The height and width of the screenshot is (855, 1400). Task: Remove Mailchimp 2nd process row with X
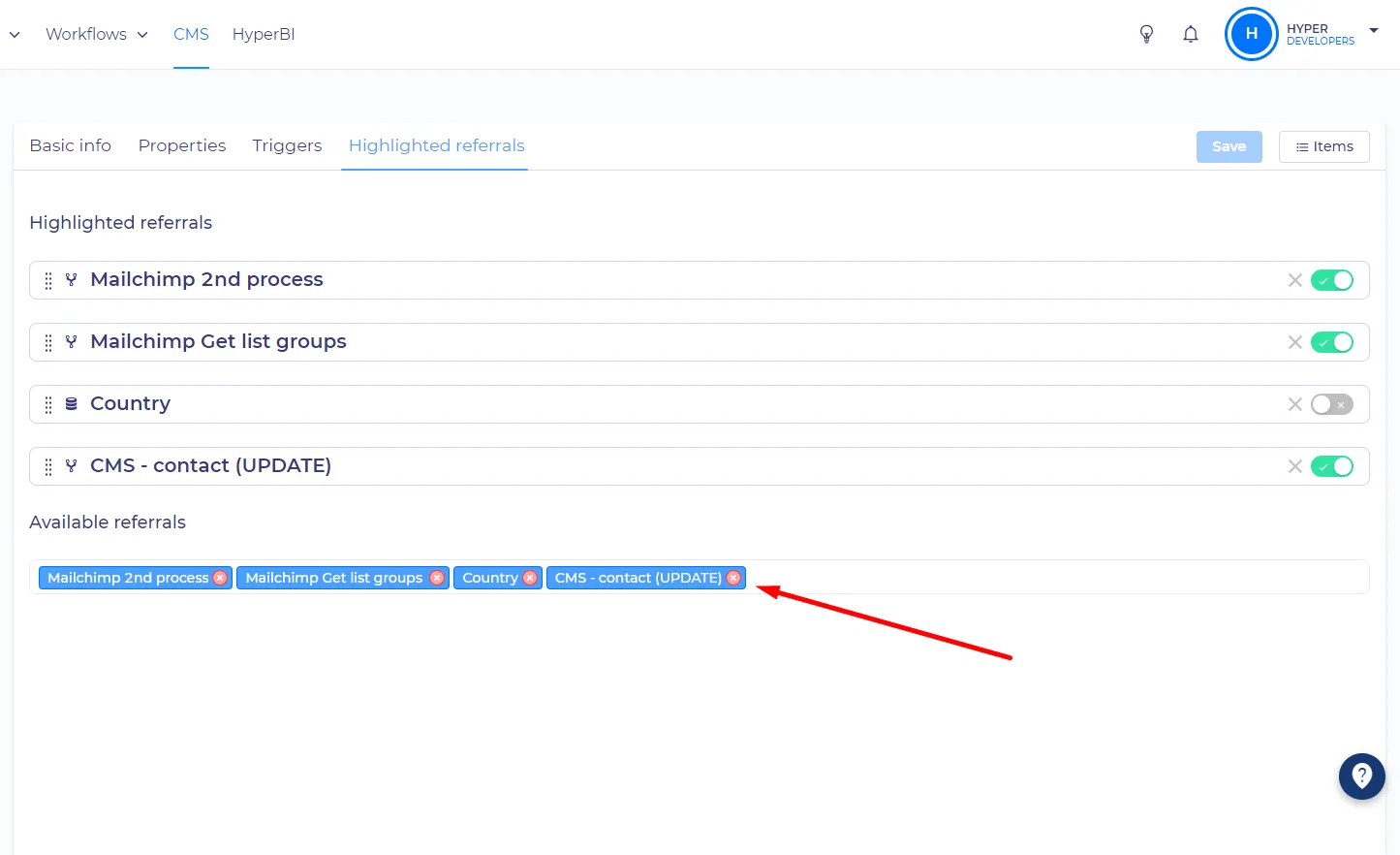click(x=1294, y=280)
